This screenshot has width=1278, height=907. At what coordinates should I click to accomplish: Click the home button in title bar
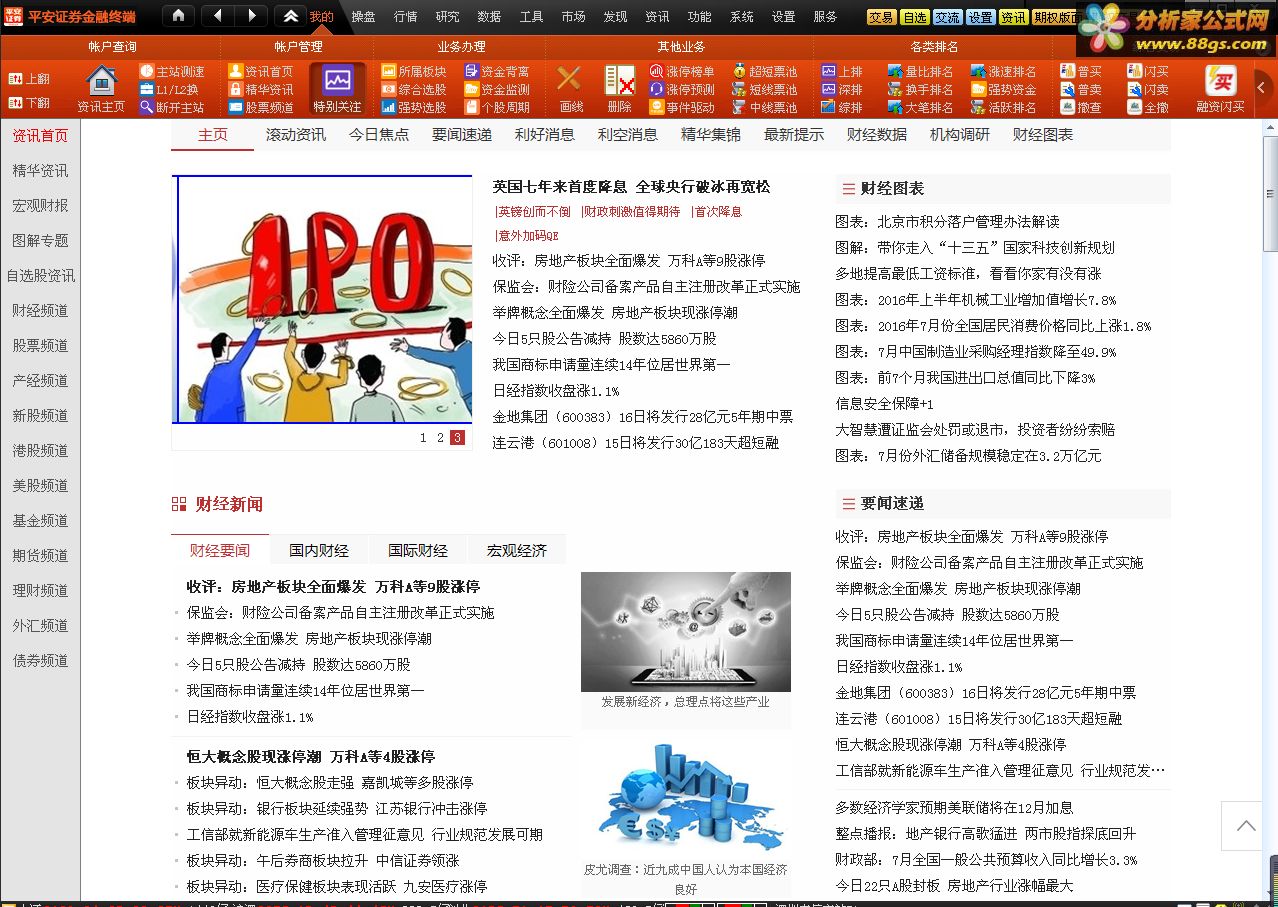[178, 16]
